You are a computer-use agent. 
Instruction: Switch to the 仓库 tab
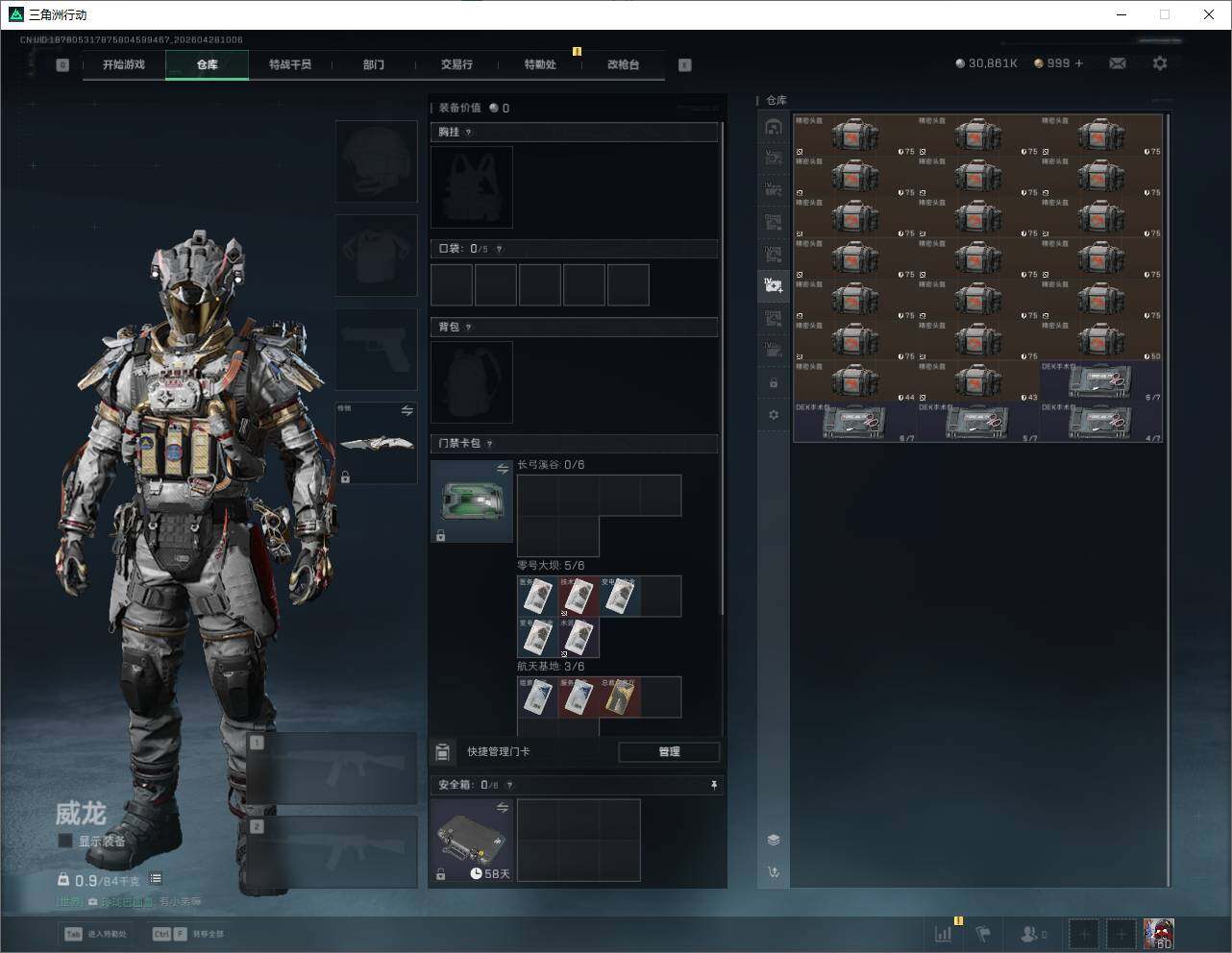[x=208, y=64]
